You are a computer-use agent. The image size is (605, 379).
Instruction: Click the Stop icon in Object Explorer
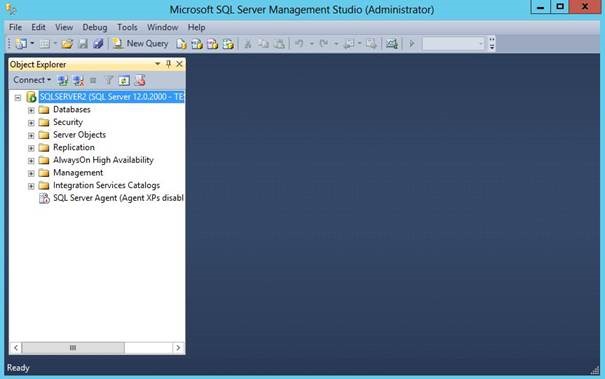pyautogui.click(x=93, y=80)
